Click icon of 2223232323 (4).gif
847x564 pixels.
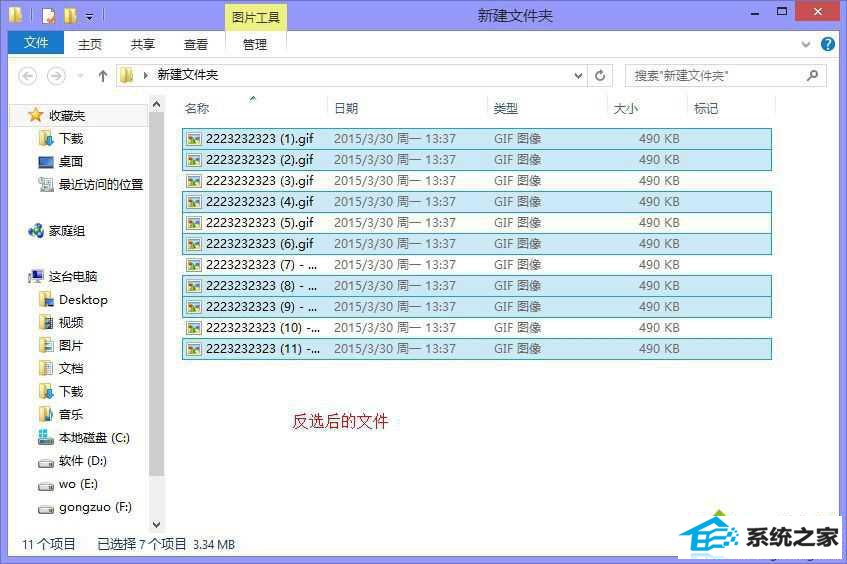[193, 202]
